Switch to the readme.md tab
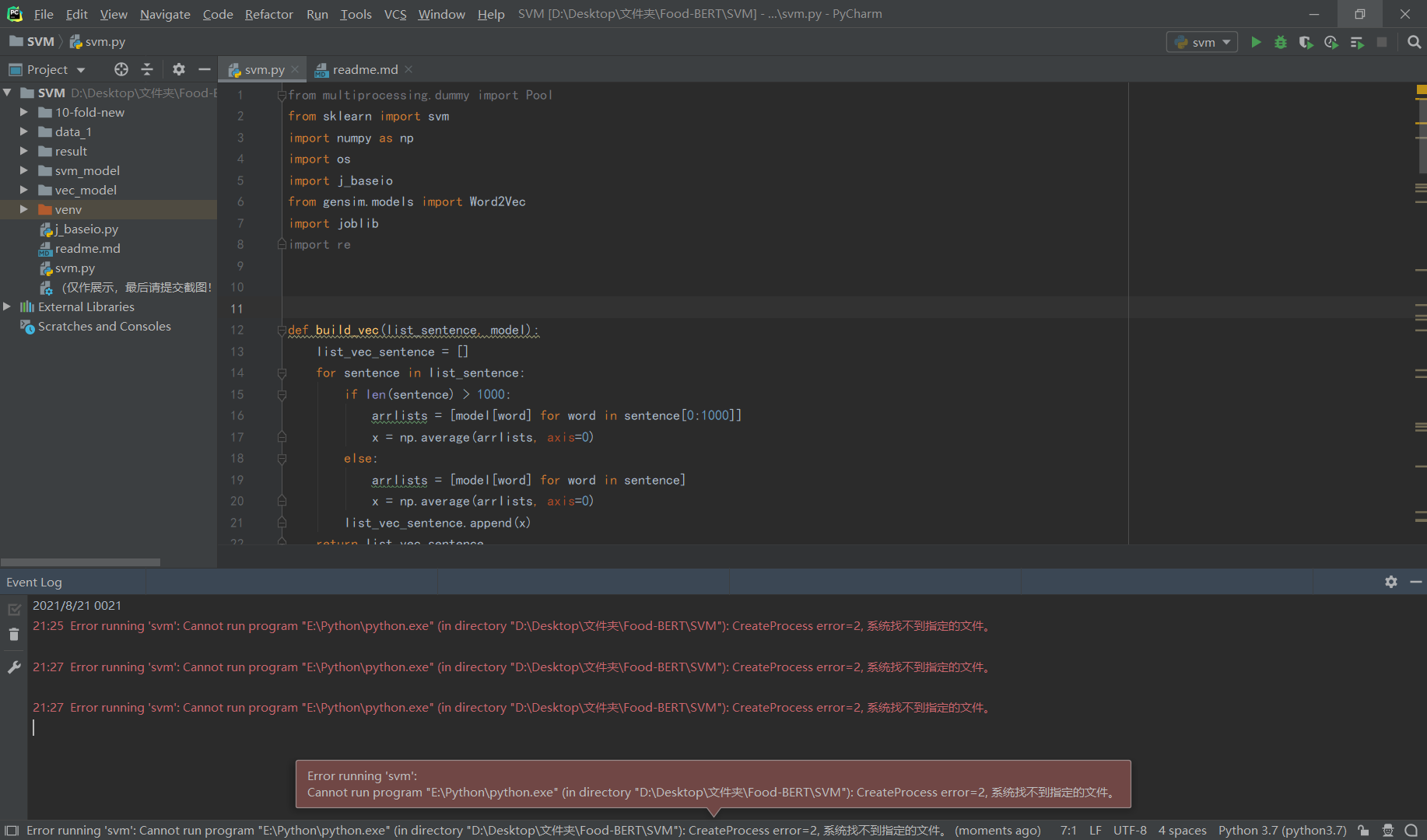The image size is (1427, 840). pyautogui.click(x=365, y=69)
